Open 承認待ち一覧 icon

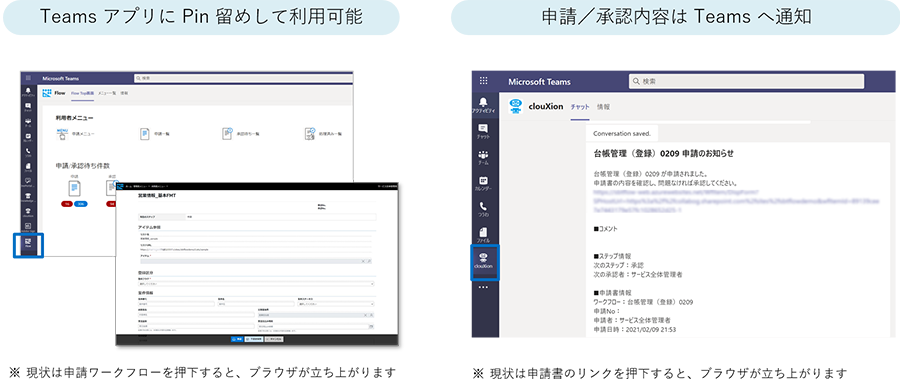pos(227,133)
